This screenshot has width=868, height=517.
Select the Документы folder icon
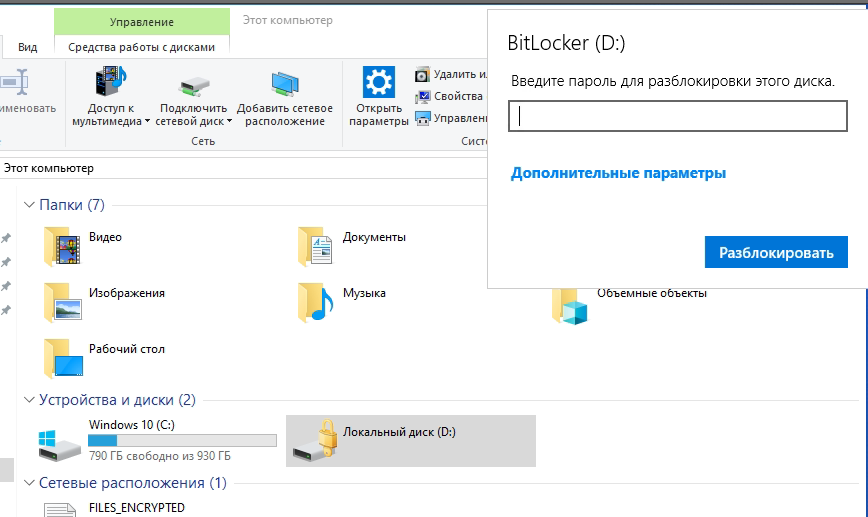click(315, 246)
